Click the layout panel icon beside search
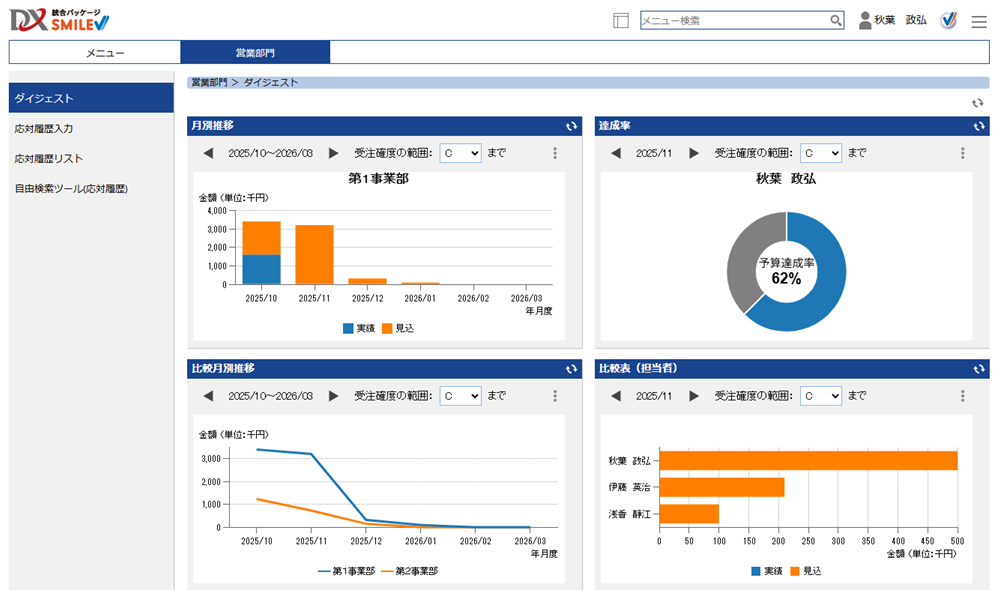 click(621, 20)
